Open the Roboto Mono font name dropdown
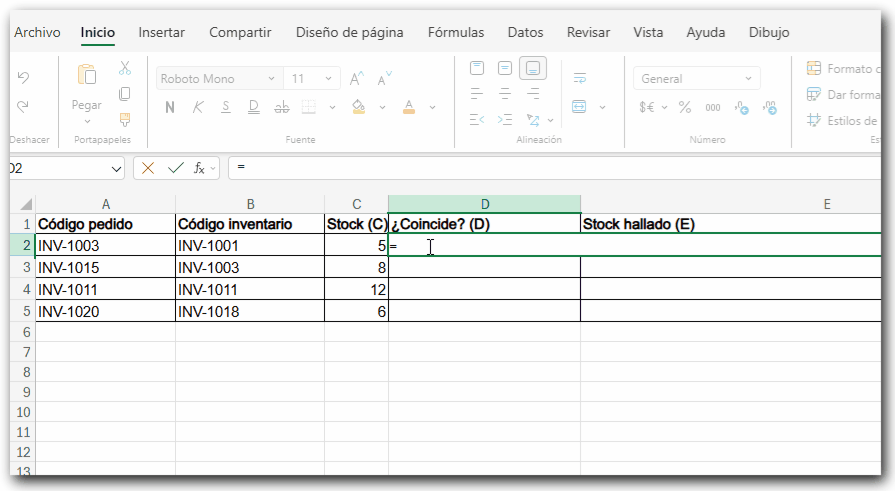Image resolution: width=895 pixels, height=491 pixels. pos(272,79)
